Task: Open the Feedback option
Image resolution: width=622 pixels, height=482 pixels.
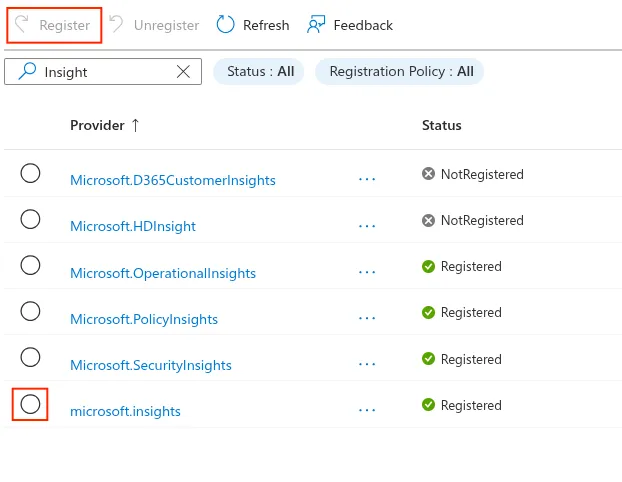Action: point(349,25)
